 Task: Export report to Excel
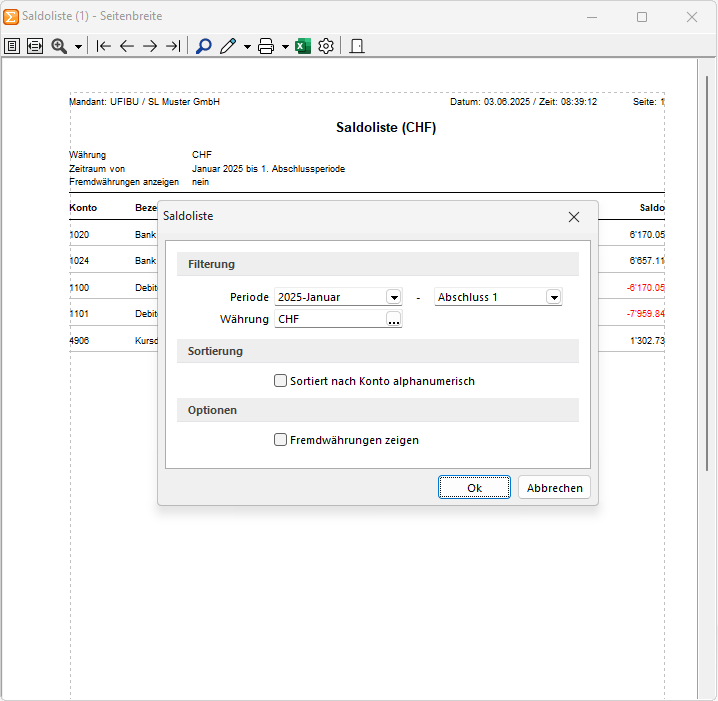[303, 46]
